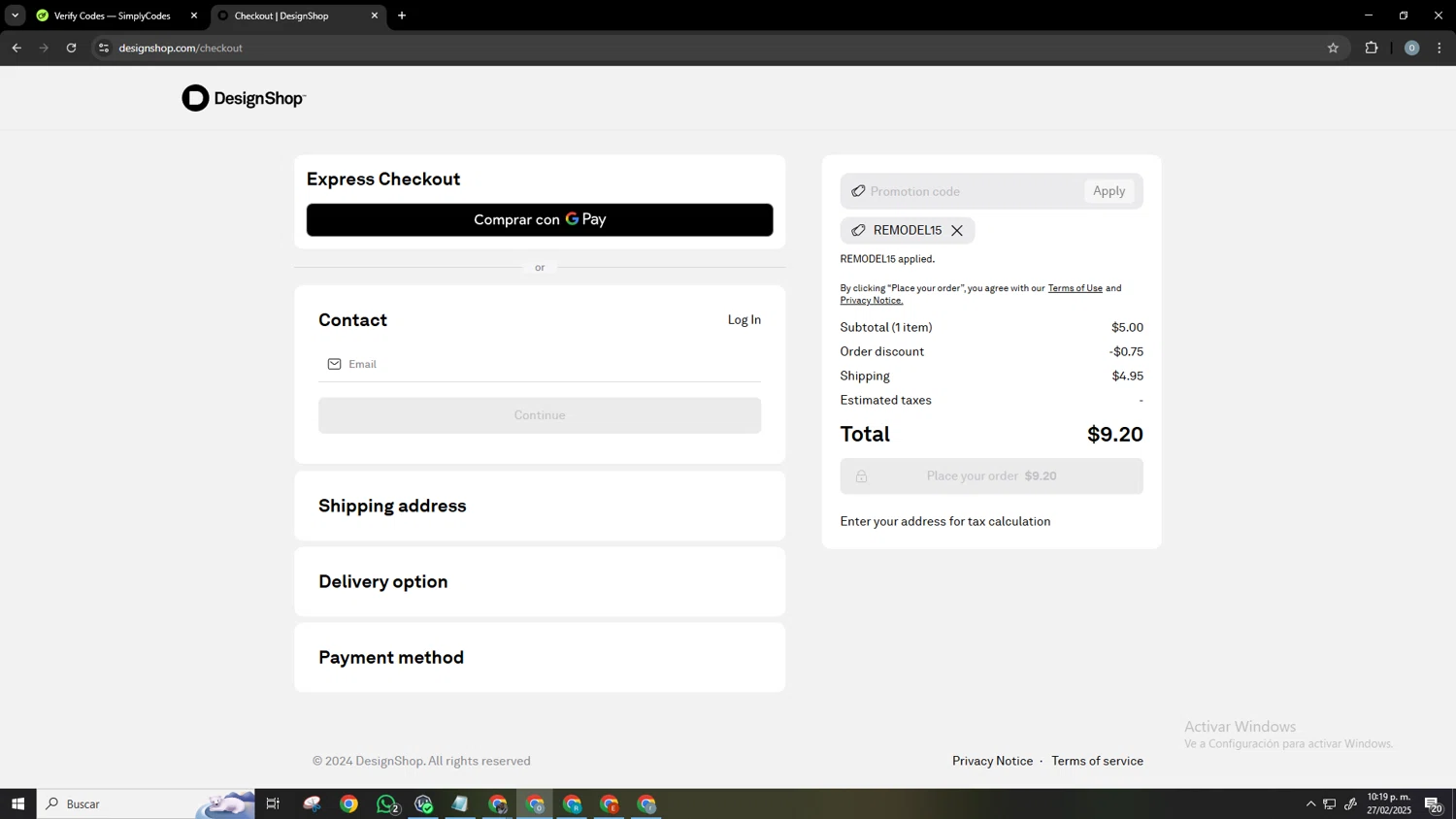Image resolution: width=1456 pixels, height=819 pixels.
Task: Click the Subtotal (1 item) amount $5.00
Action: [x=1127, y=328]
